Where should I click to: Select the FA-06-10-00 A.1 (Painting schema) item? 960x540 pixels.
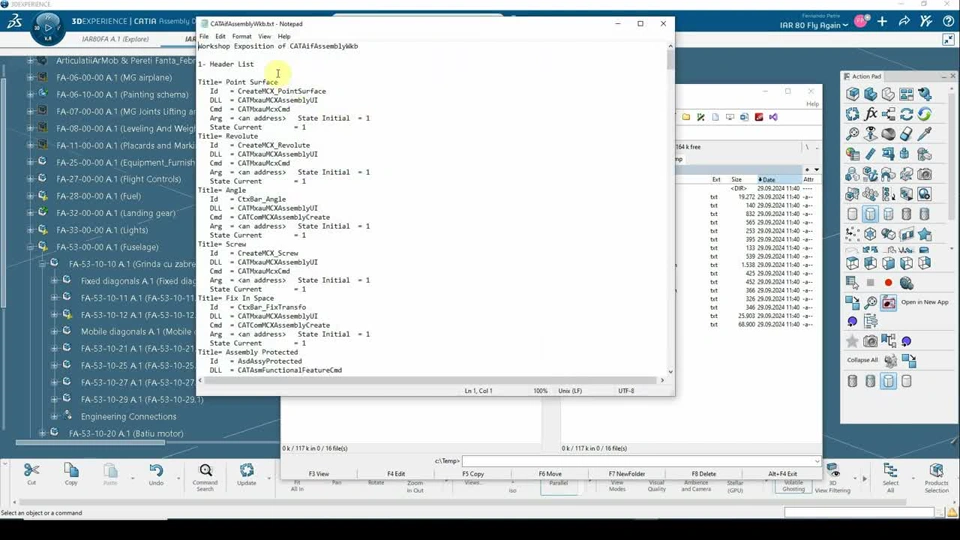122,95
